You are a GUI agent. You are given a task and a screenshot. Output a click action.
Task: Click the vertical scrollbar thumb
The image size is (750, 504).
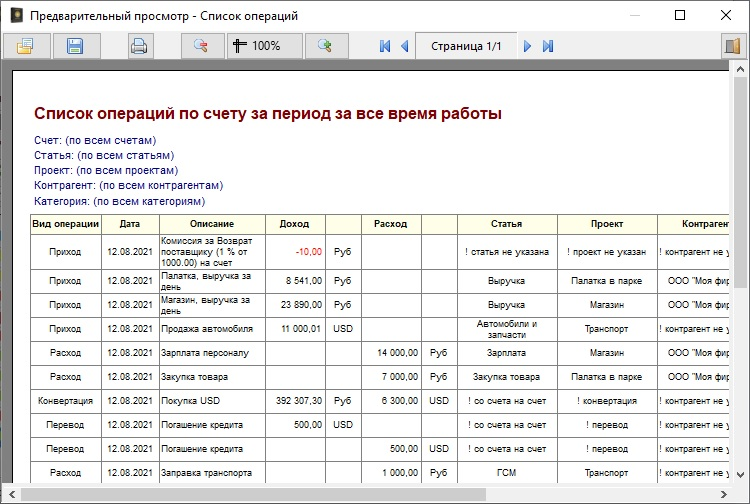[x=739, y=183]
